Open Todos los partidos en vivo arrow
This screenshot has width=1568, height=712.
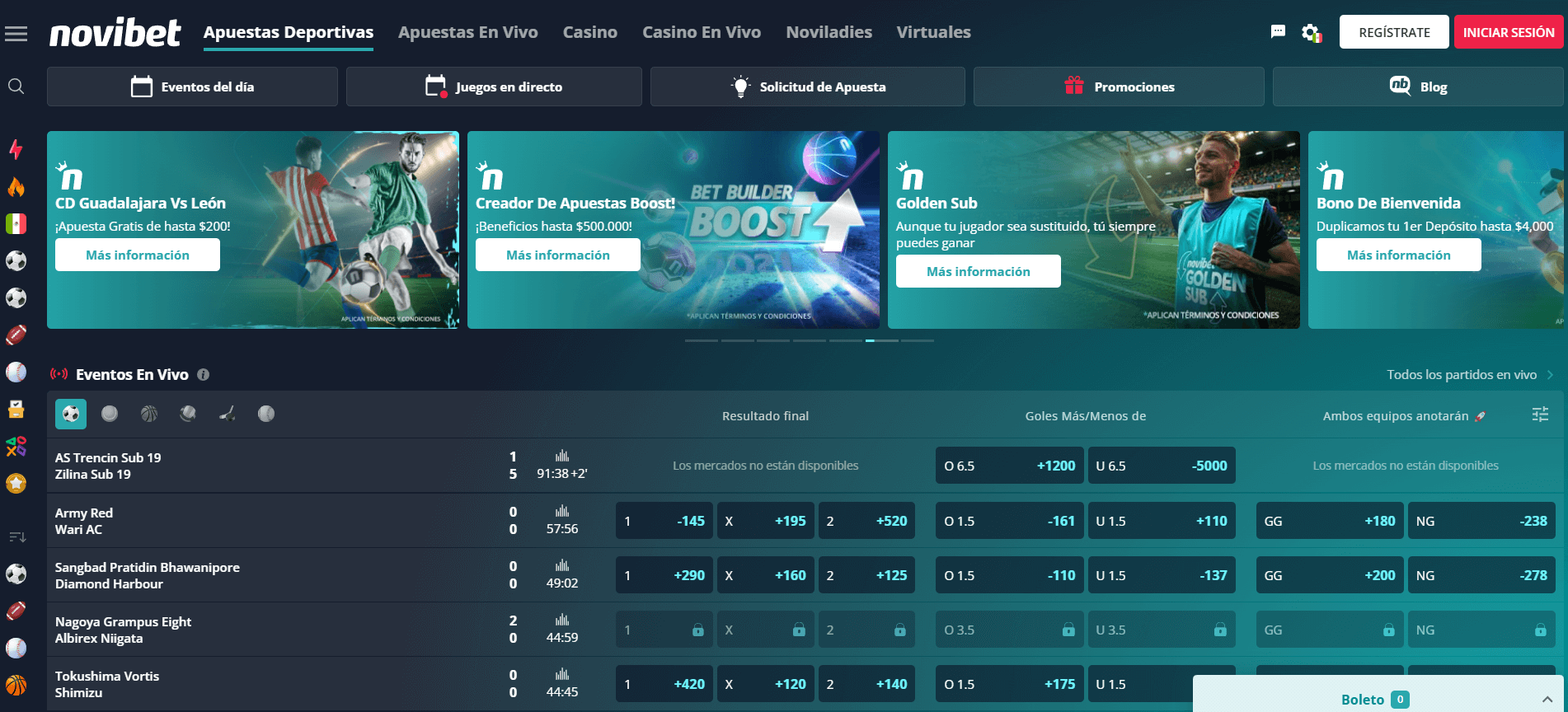[x=1550, y=375]
